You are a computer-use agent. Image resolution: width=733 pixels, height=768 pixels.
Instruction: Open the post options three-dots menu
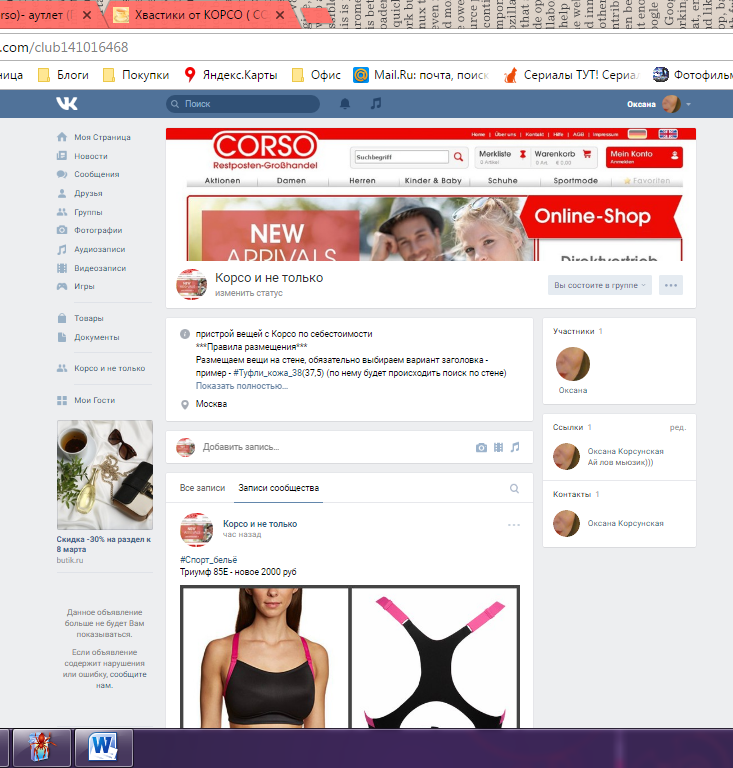514,525
